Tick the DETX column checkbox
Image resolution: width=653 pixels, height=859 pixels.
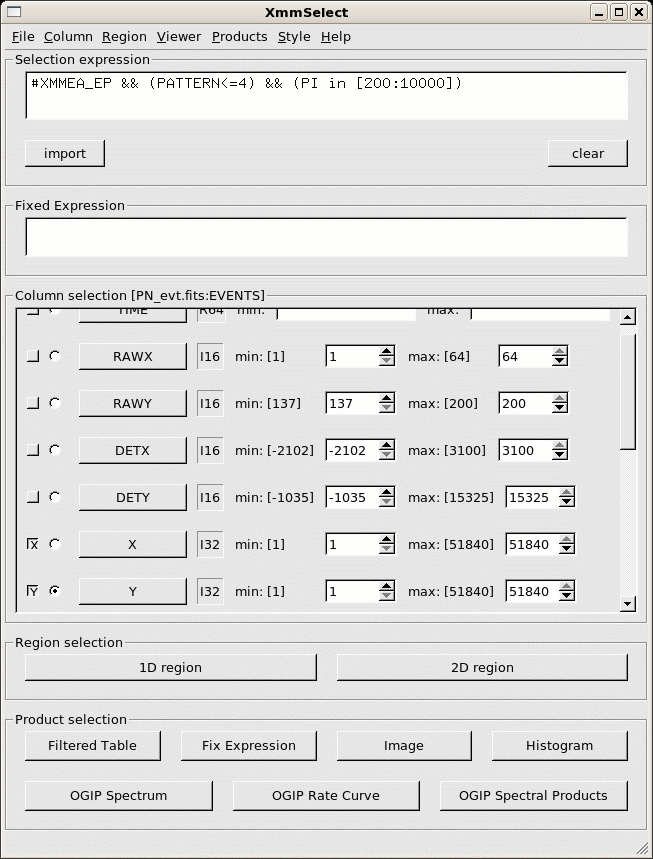click(33, 450)
